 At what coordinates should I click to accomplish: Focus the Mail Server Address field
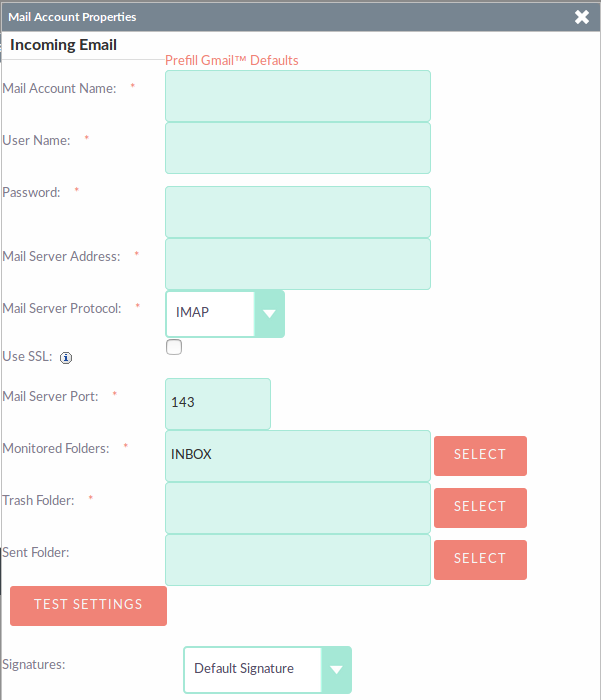298,264
